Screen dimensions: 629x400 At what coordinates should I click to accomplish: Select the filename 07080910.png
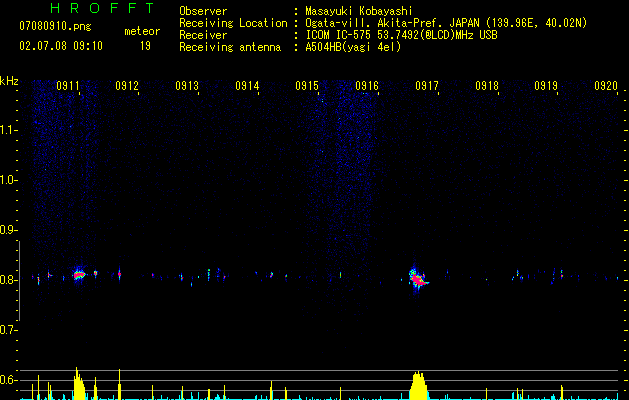[x=55, y=27]
